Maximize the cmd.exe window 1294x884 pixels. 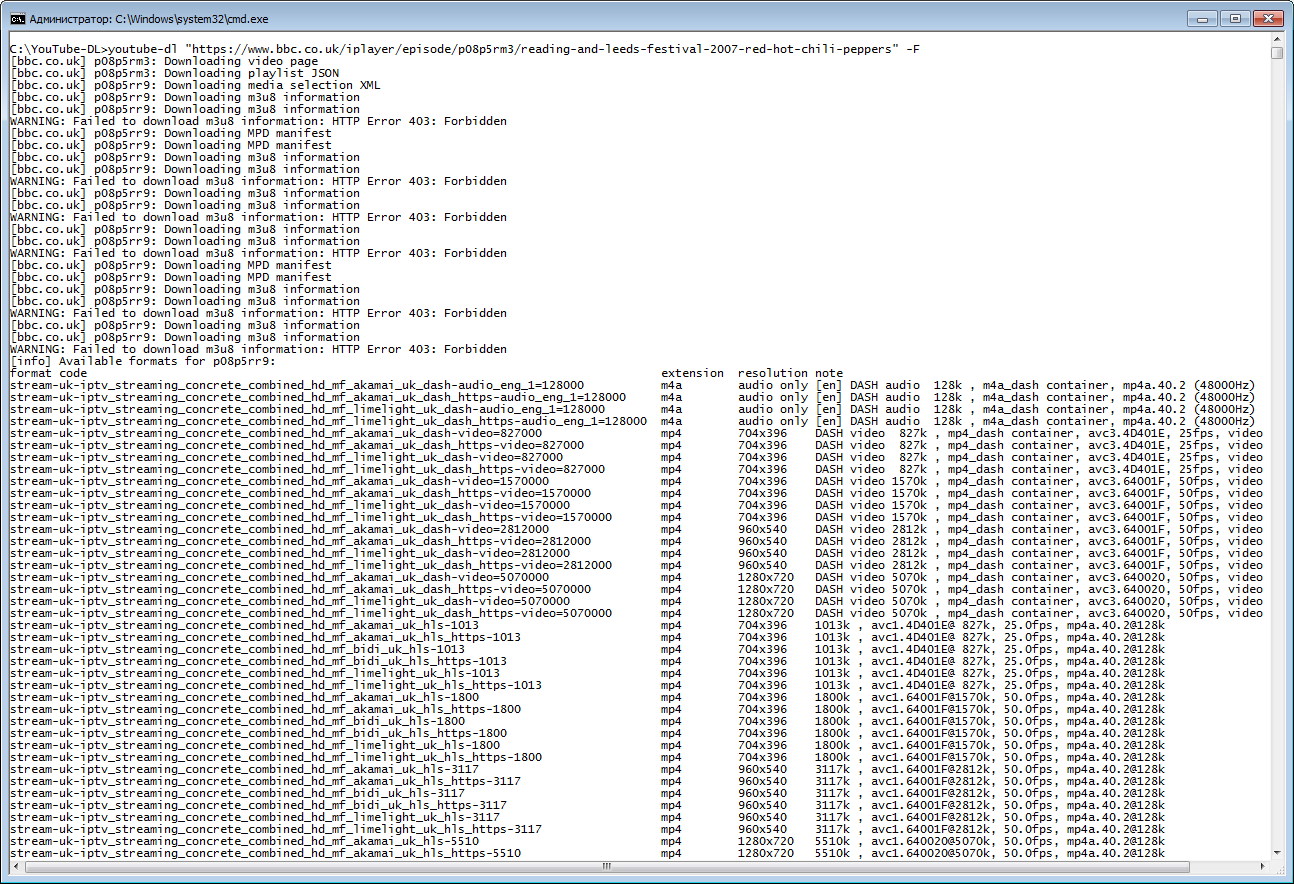1235,18
